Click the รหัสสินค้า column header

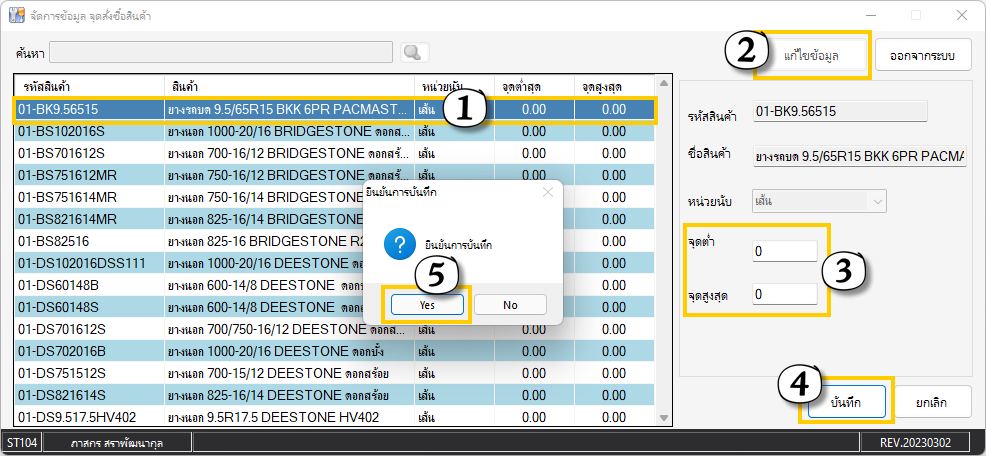tap(89, 86)
